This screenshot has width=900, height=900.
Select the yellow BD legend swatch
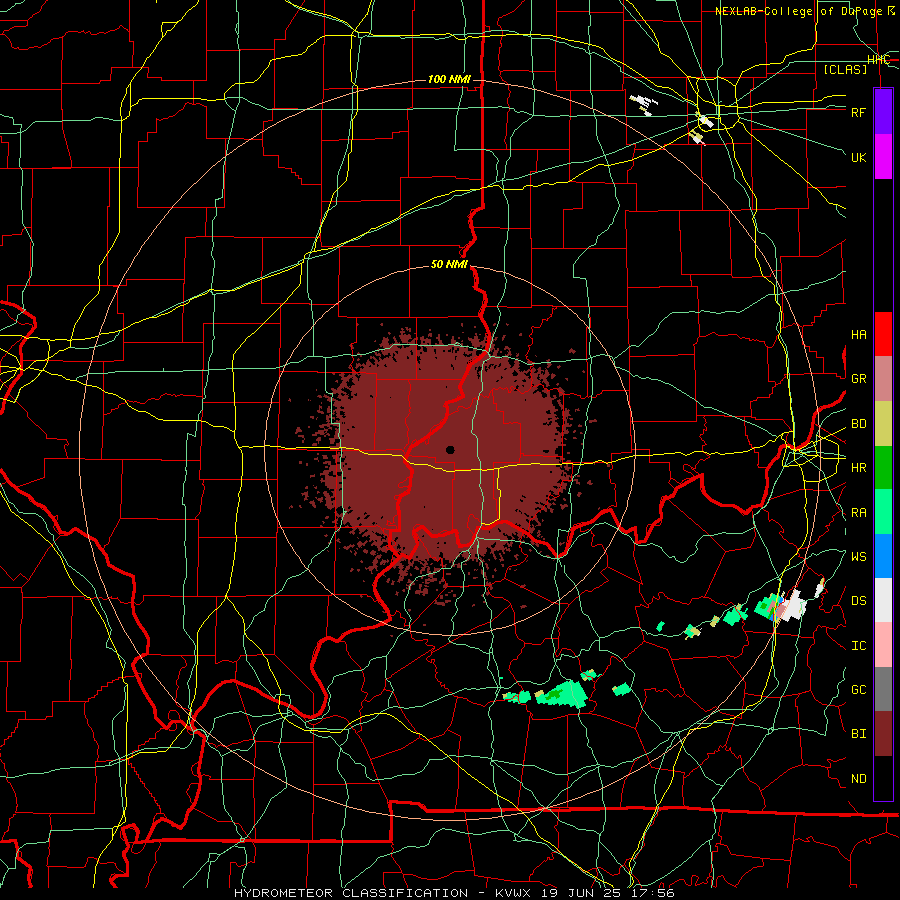883,424
